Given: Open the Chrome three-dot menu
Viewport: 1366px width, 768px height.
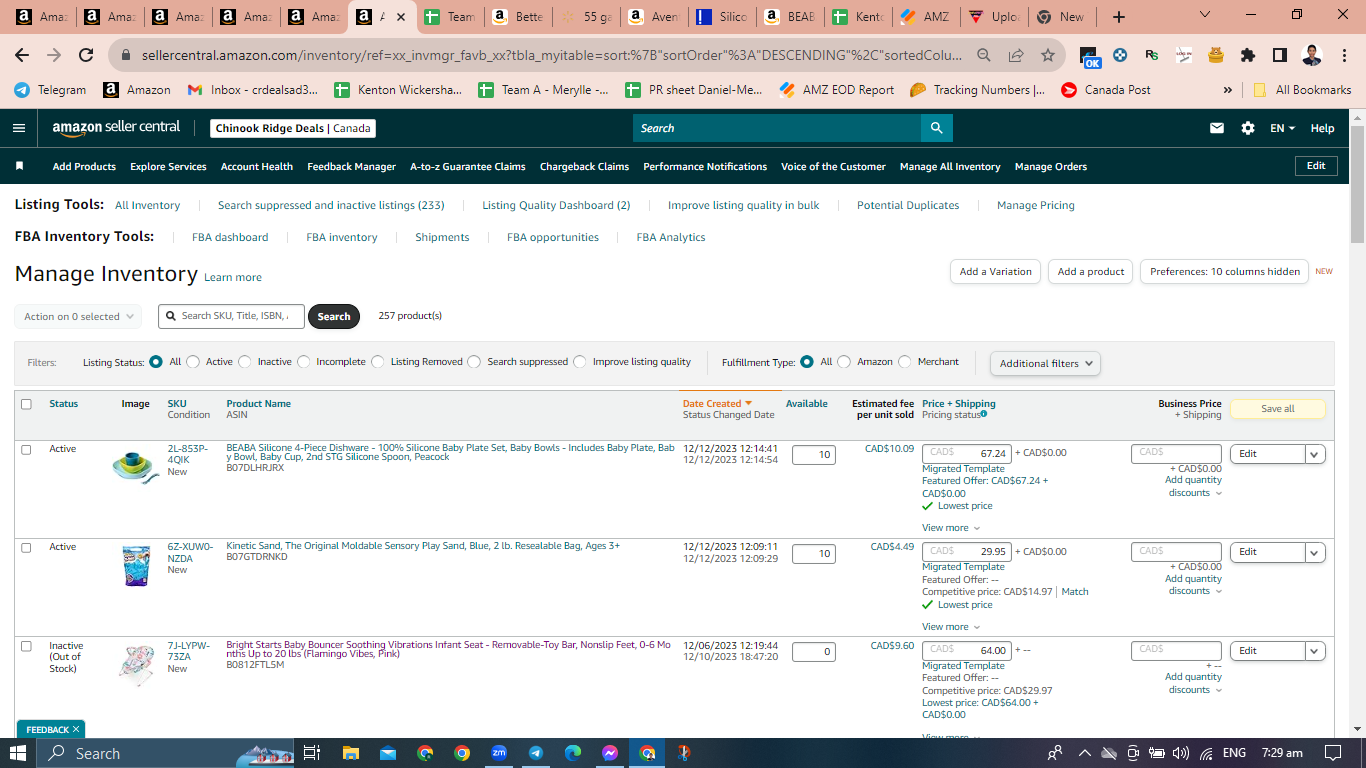Looking at the screenshot, I should (1343, 55).
